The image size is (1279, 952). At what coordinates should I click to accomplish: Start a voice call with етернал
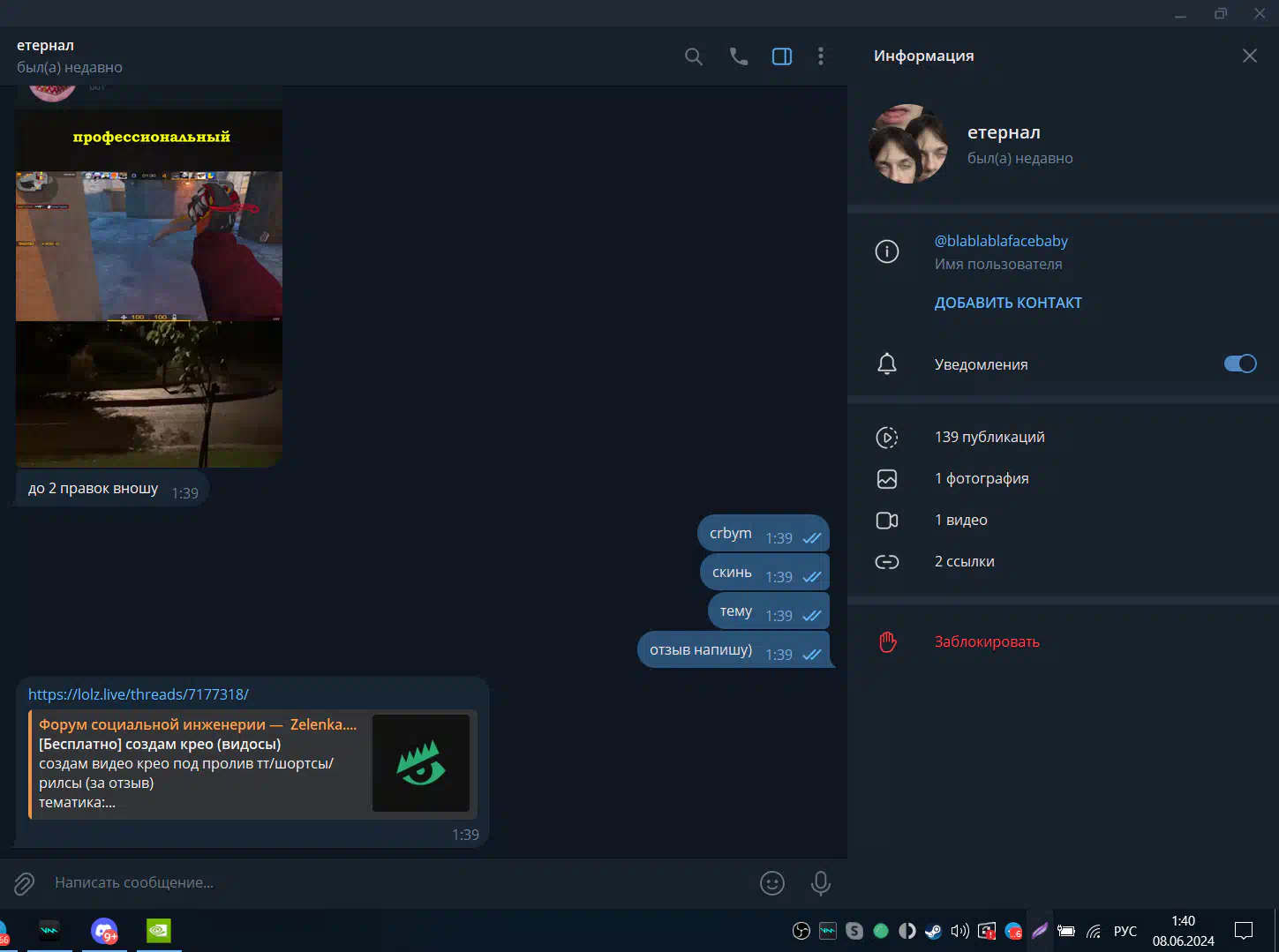pos(739,56)
